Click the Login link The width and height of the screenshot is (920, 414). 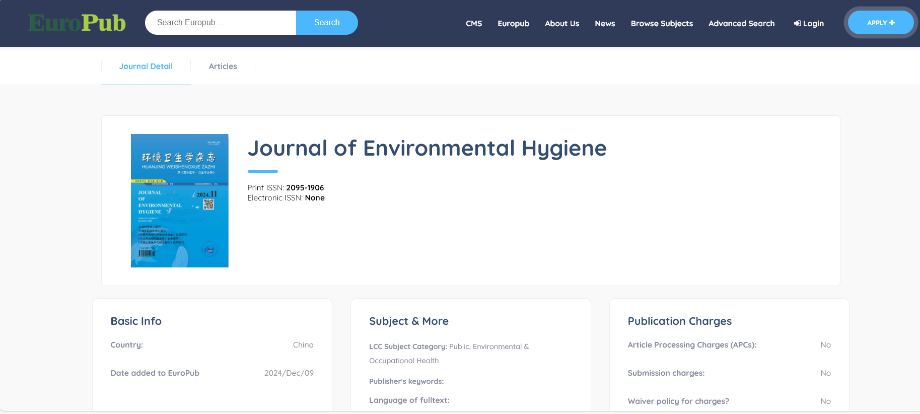click(809, 23)
